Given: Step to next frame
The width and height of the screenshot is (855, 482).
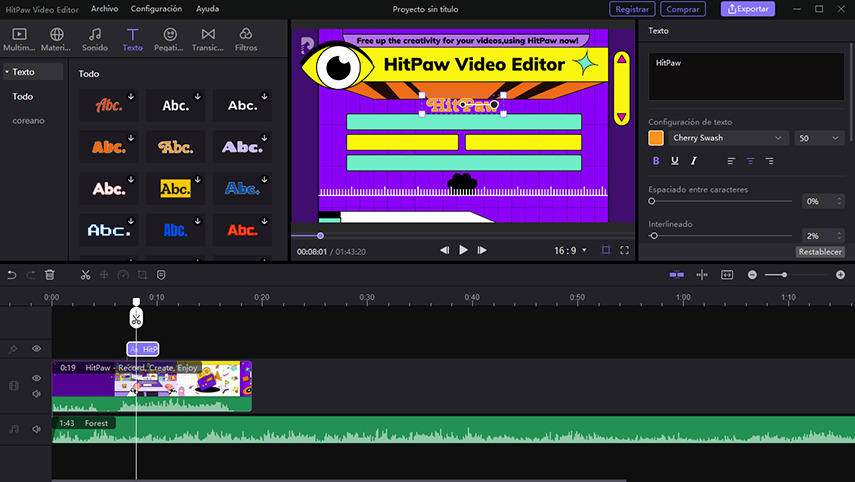Looking at the screenshot, I should [x=482, y=250].
